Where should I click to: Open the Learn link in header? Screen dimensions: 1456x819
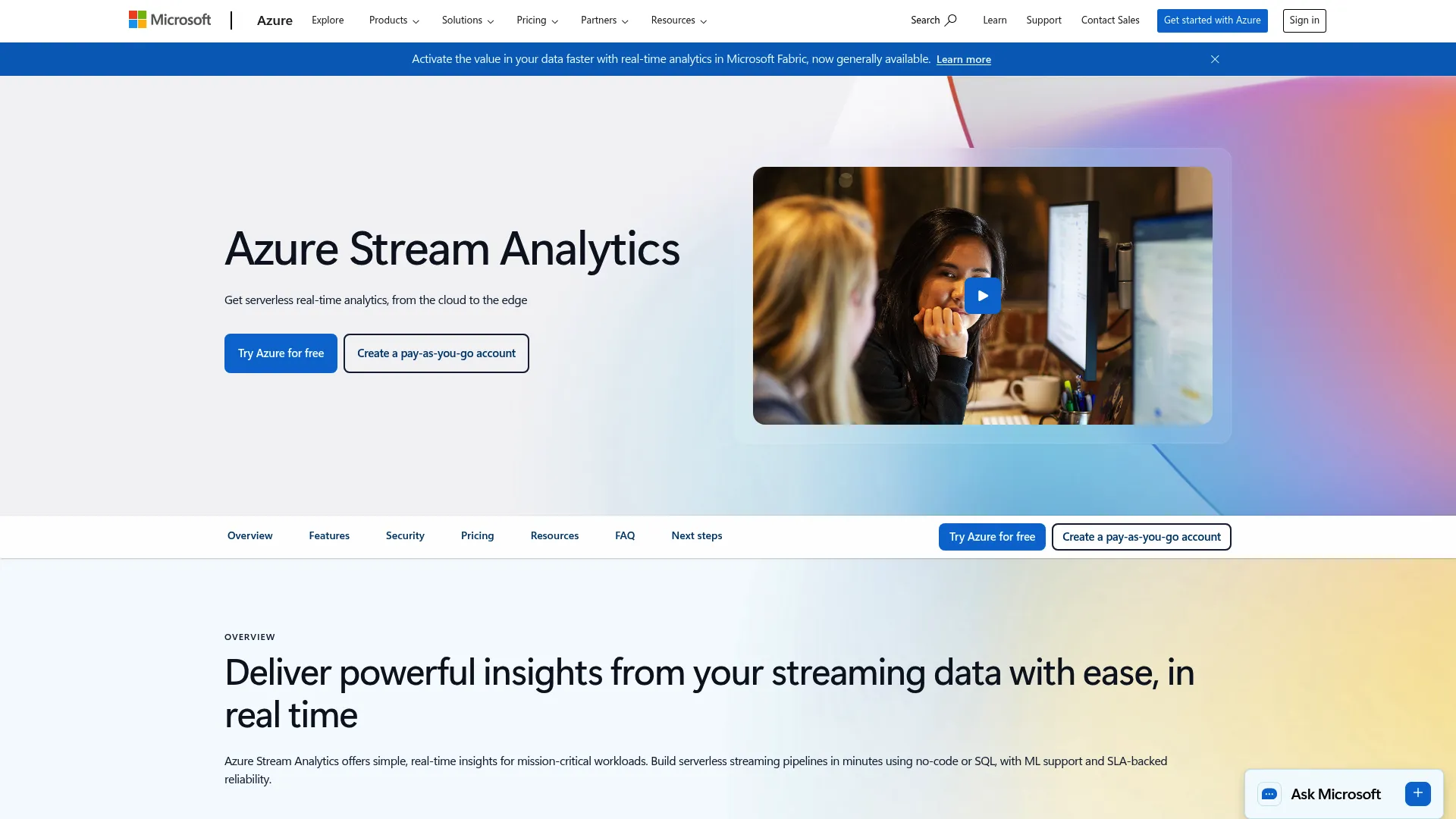point(995,20)
